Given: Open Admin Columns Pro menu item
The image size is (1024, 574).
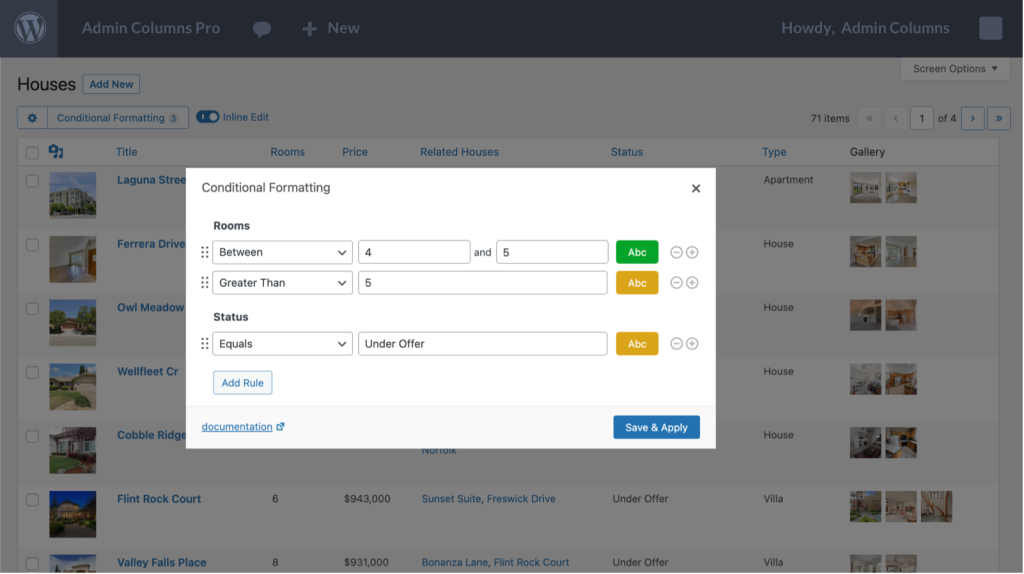Looking at the screenshot, I should [151, 28].
